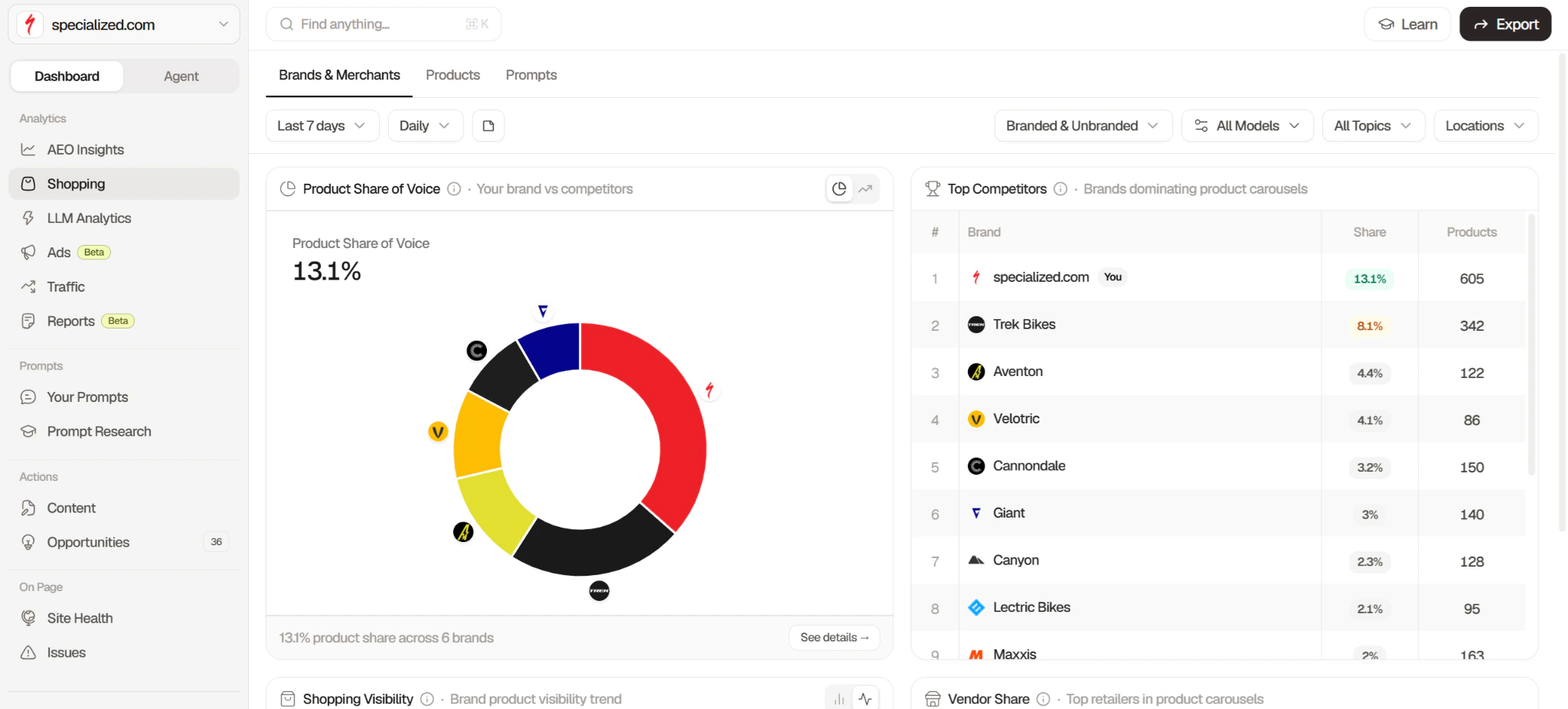This screenshot has height=709, width=1568.
Task: Click the Velotric V logo on the chart
Action: pyautogui.click(x=437, y=432)
